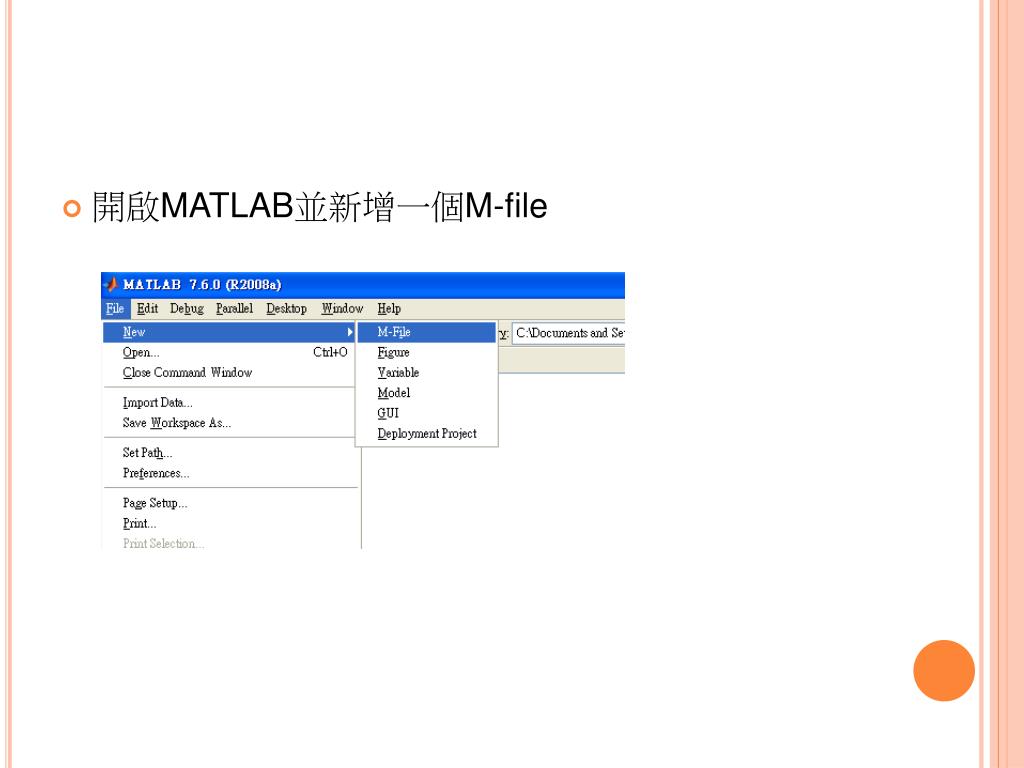
Task: Open the Debug menu
Action: [187, 309]
